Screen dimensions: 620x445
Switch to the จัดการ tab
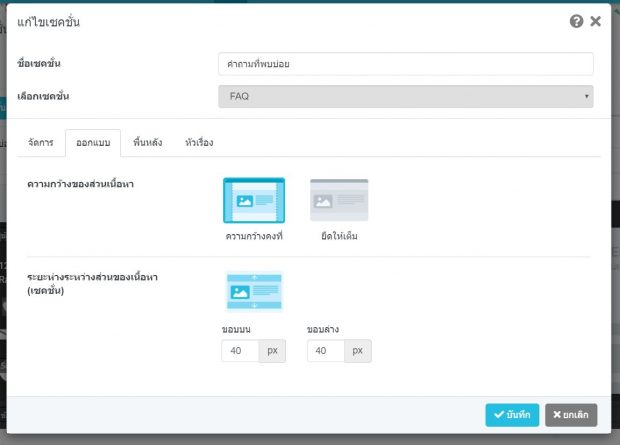(x=40, y=143)
